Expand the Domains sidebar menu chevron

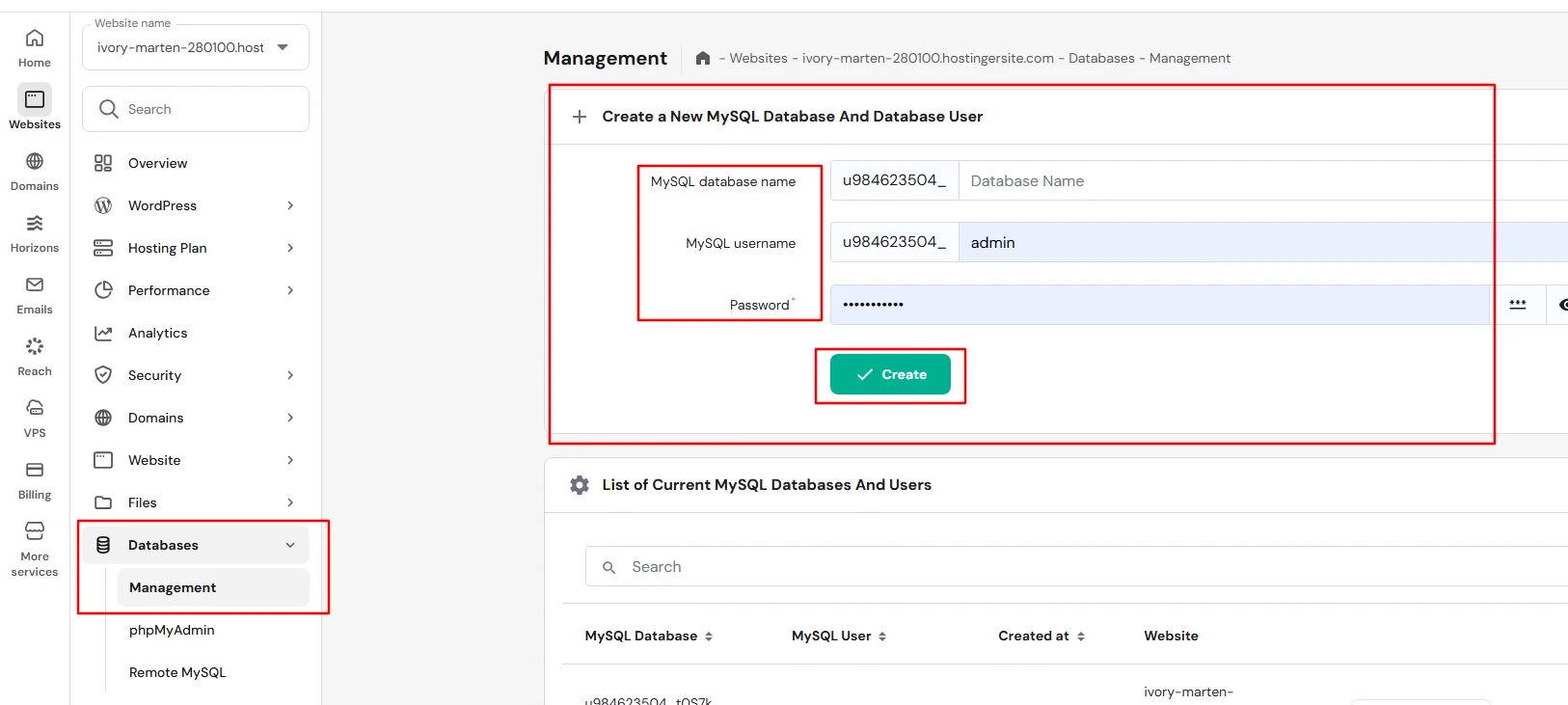290,418
